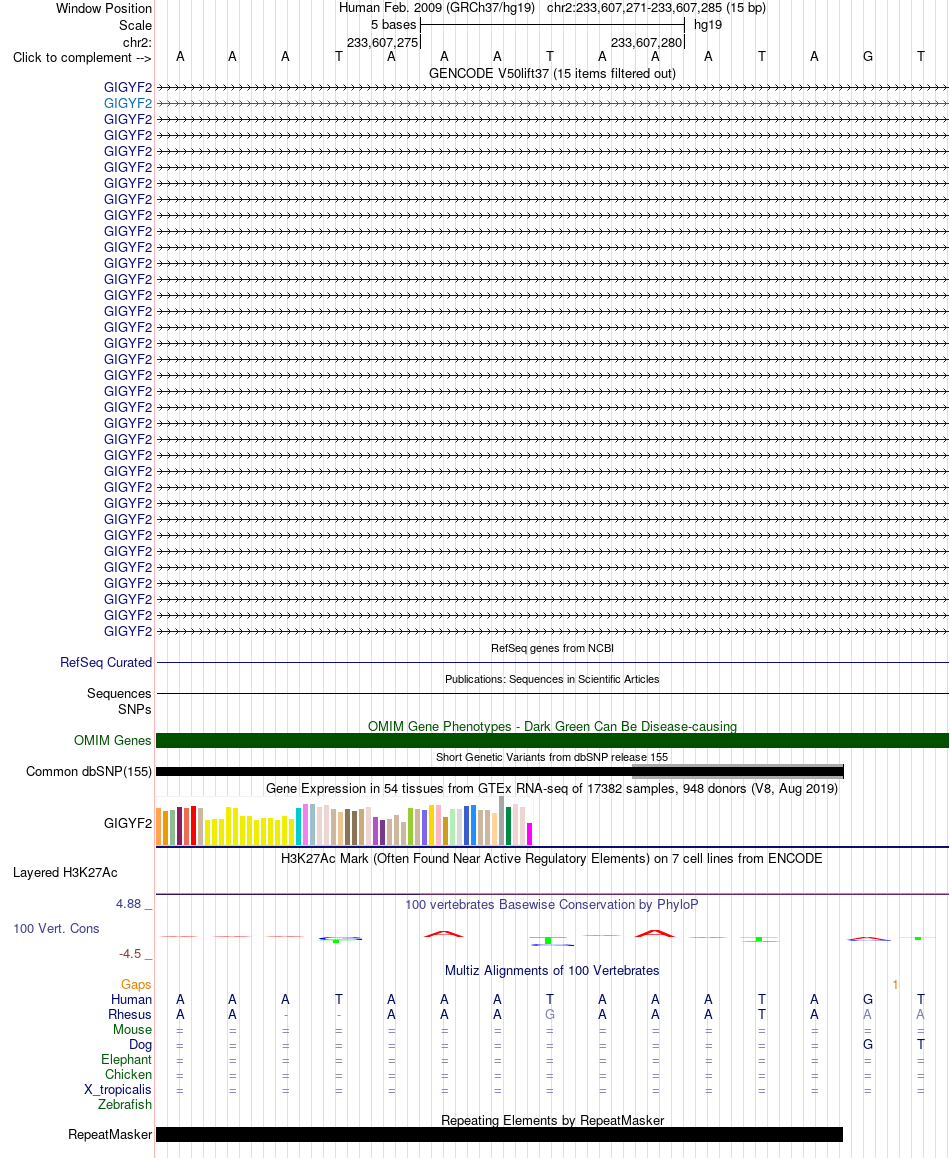The image size is (950, 1158).
Task: Click the Layered H3K27Ac label
Action: 65,872
